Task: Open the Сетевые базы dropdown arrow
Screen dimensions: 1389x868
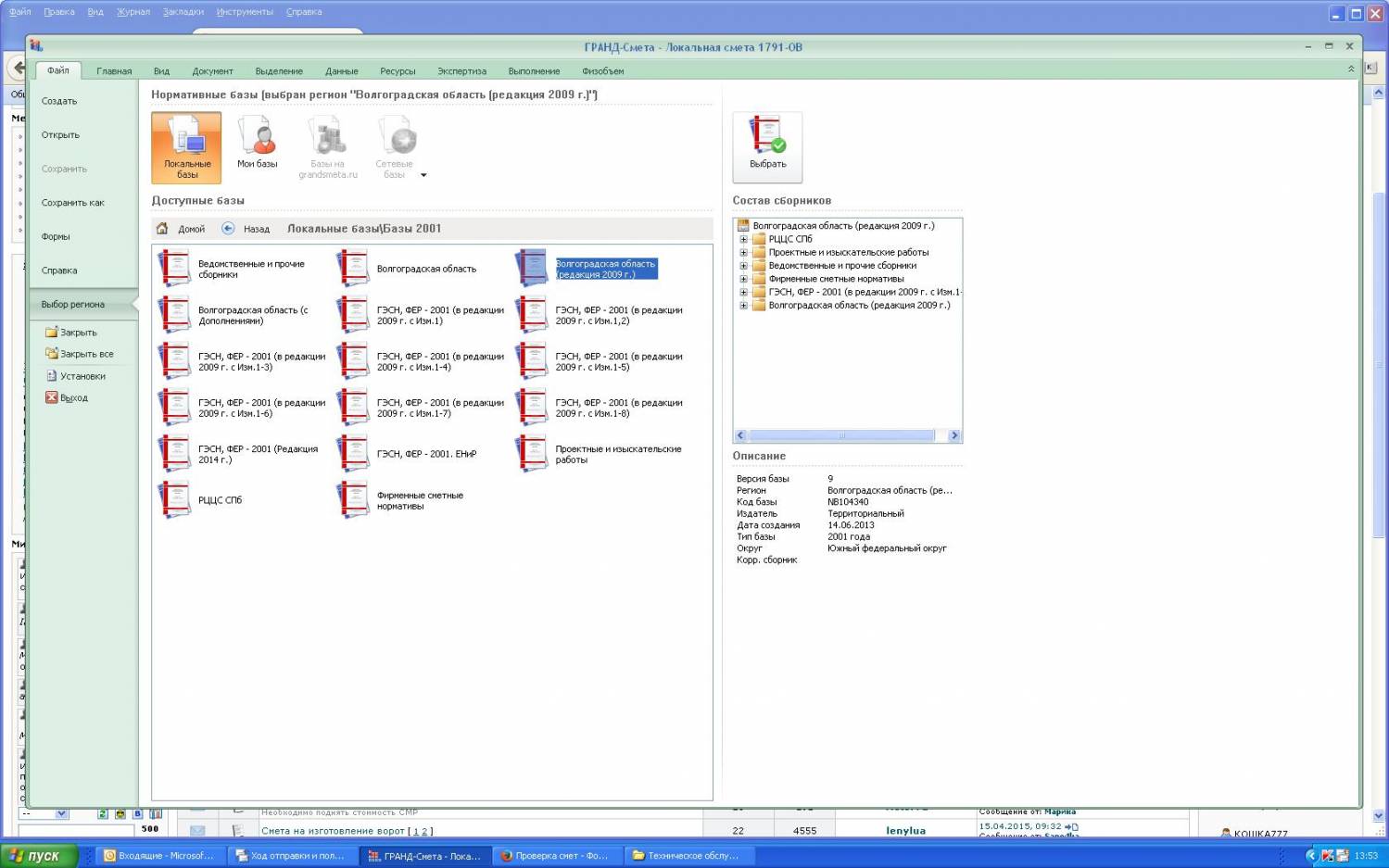Action: [x=423, y=175]
